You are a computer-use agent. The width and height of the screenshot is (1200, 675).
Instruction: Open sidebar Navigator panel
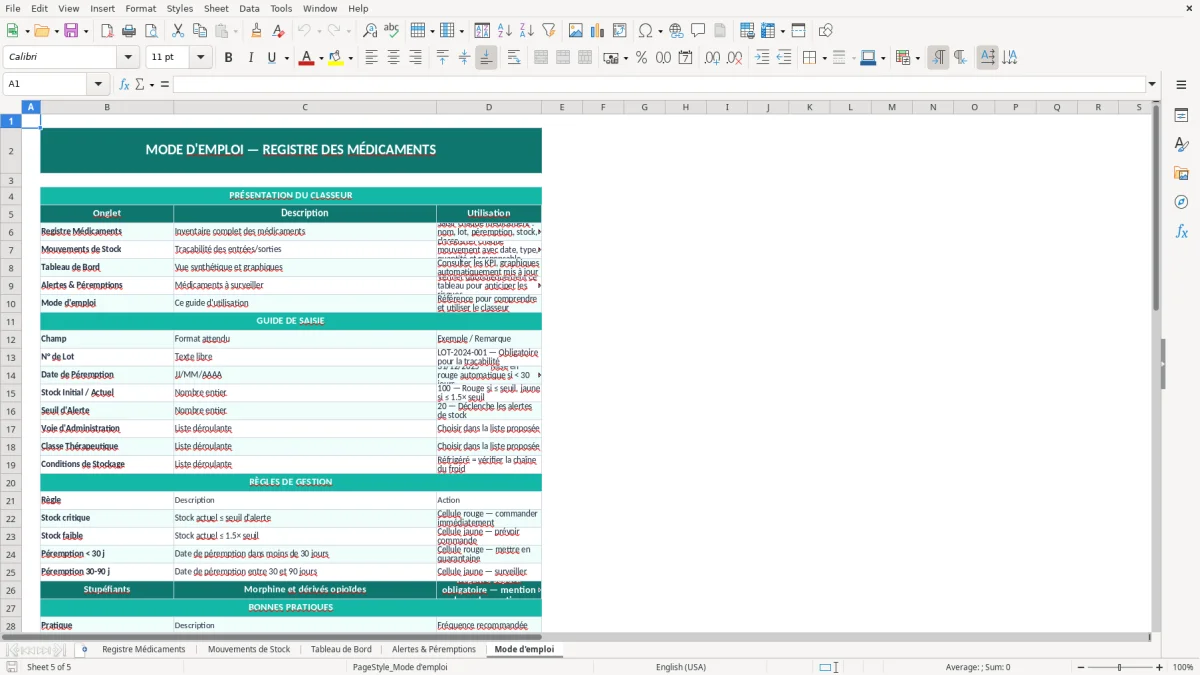tap(1181, 203)
